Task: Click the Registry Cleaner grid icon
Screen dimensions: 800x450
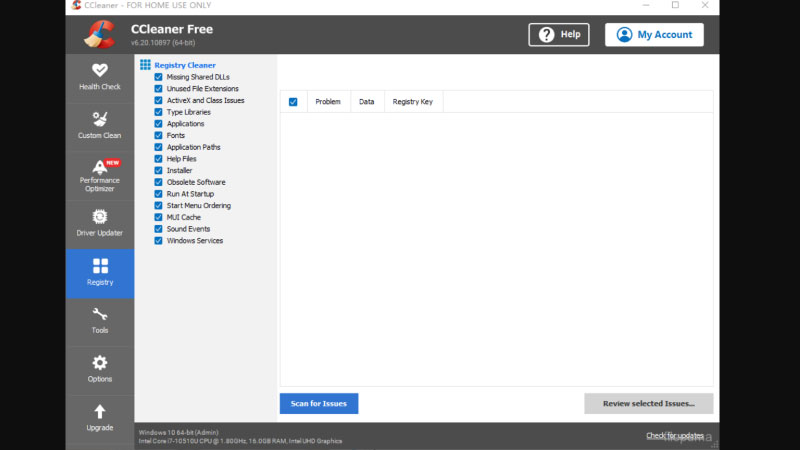Action: (145, 65)
